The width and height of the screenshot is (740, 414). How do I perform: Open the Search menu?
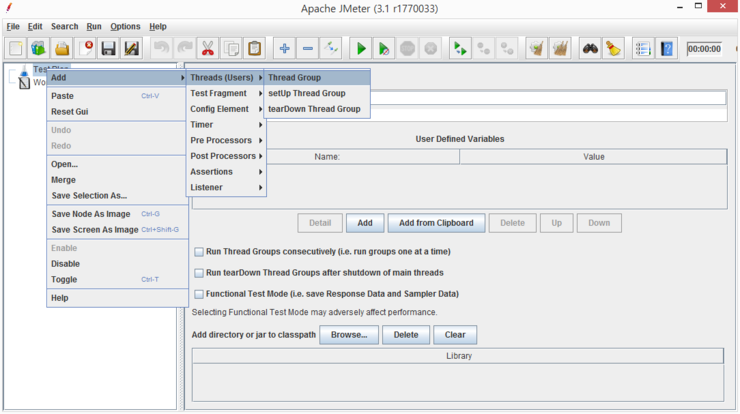pos(65,26)
